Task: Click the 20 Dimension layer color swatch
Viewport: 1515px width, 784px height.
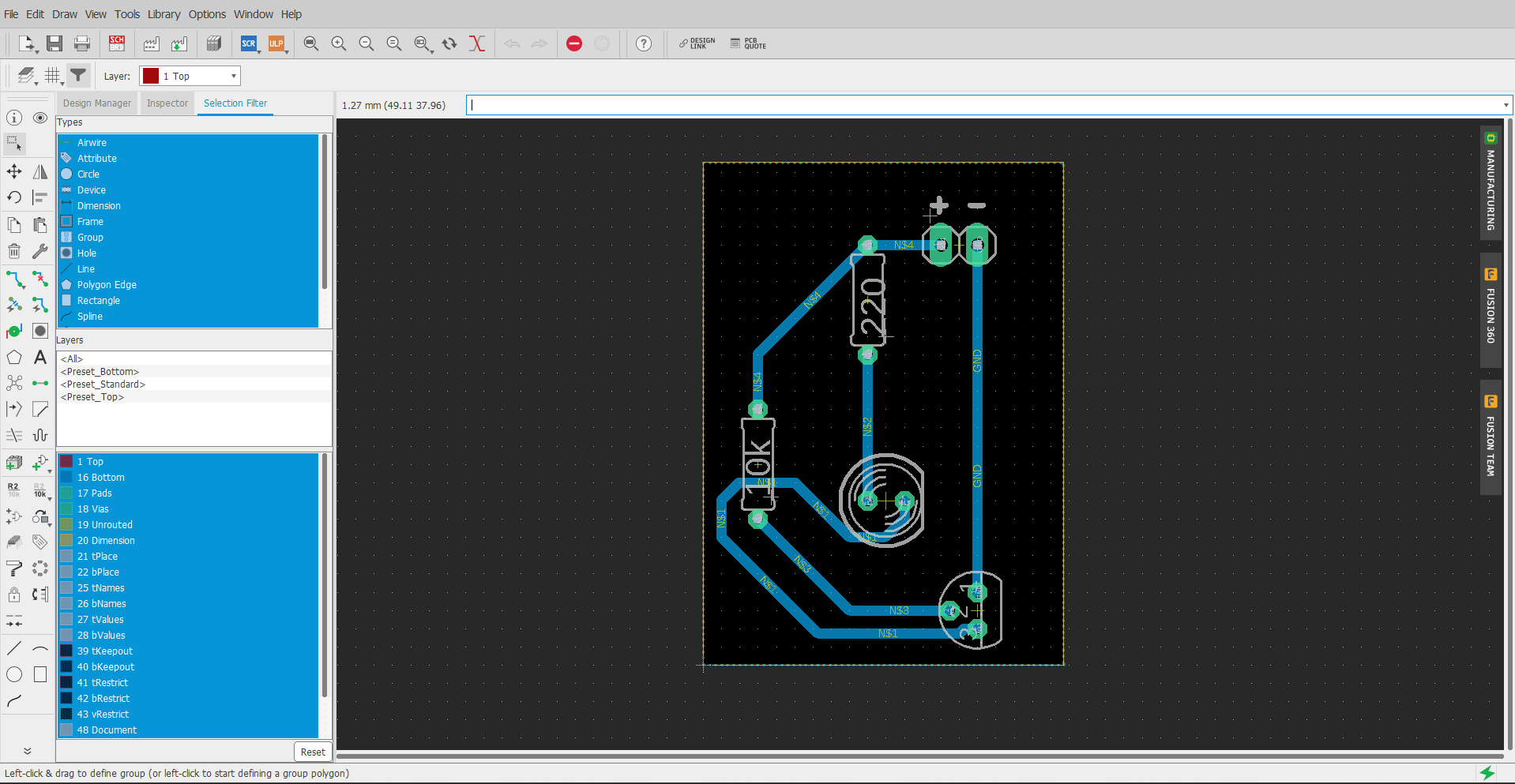Action: click(x=66, y=540)
